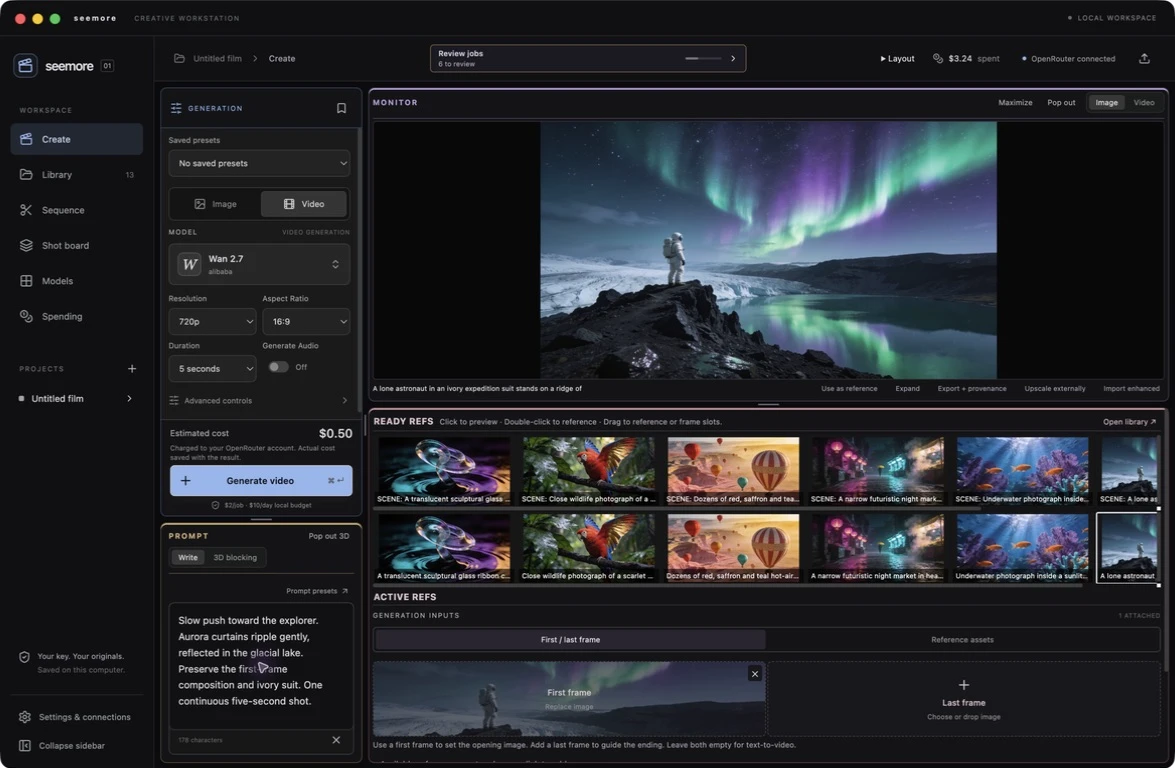Expand the Untitled film project
This screenshot has width=1175, height=768.
coord(129,399)
